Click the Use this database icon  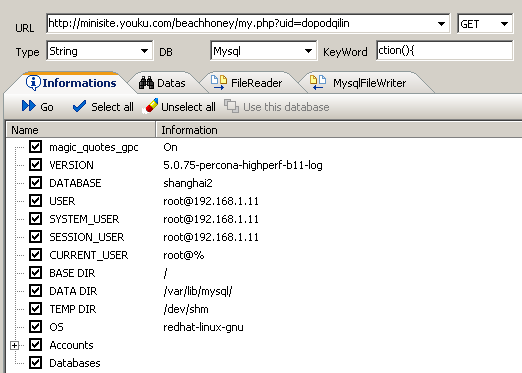pyautogui.click(x=231, y=106)
